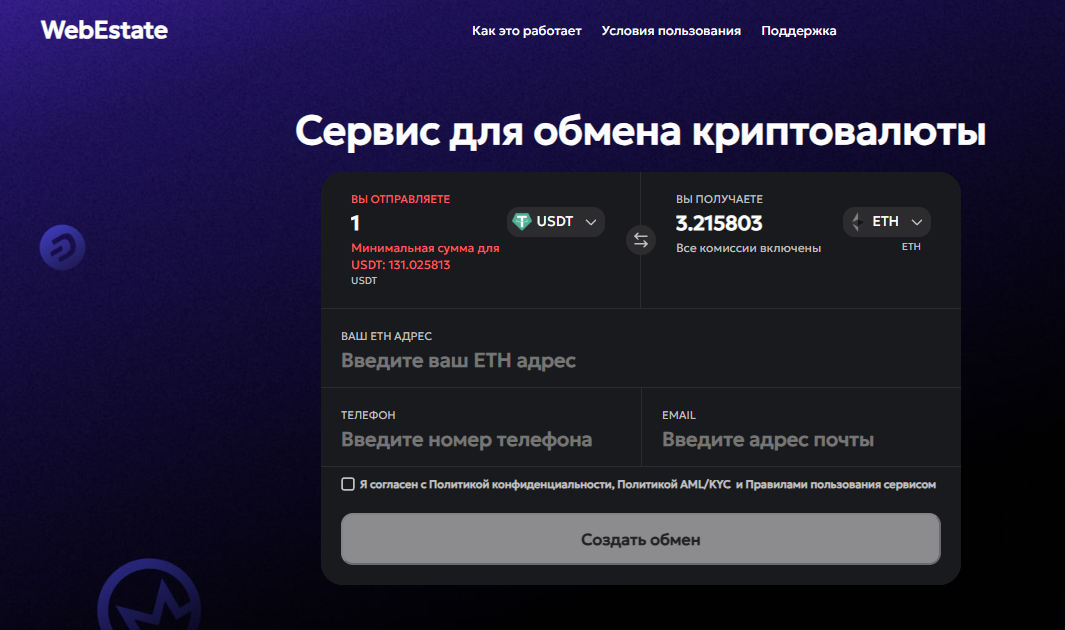This screenshot has height=630, width=1065.
Task: Click the "ВЫ ПОЛУЧАЕТЕ" label
Action: pos(719,199)
